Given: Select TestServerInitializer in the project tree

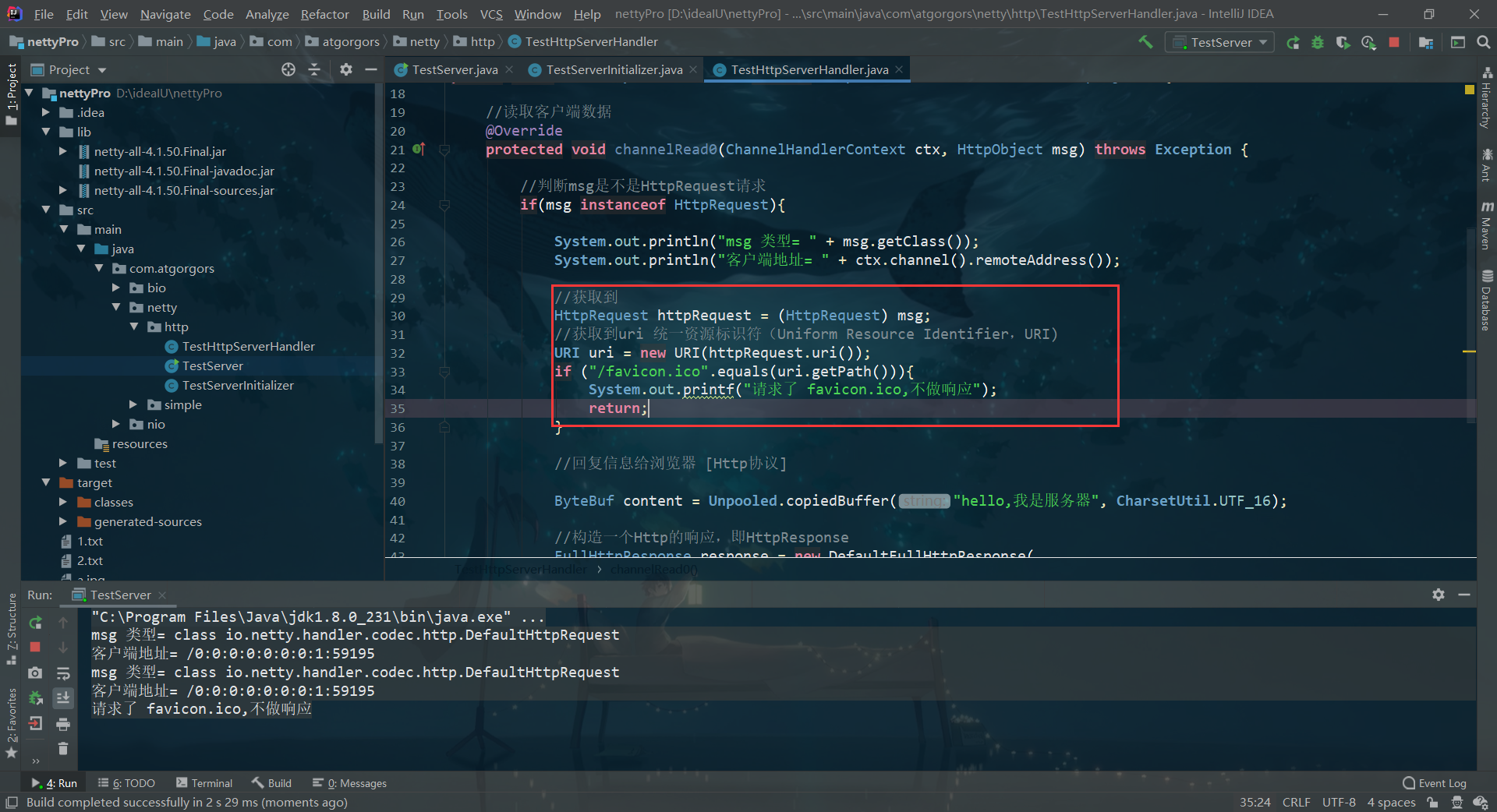Looking at the screenshot, I should coord(238,385).
